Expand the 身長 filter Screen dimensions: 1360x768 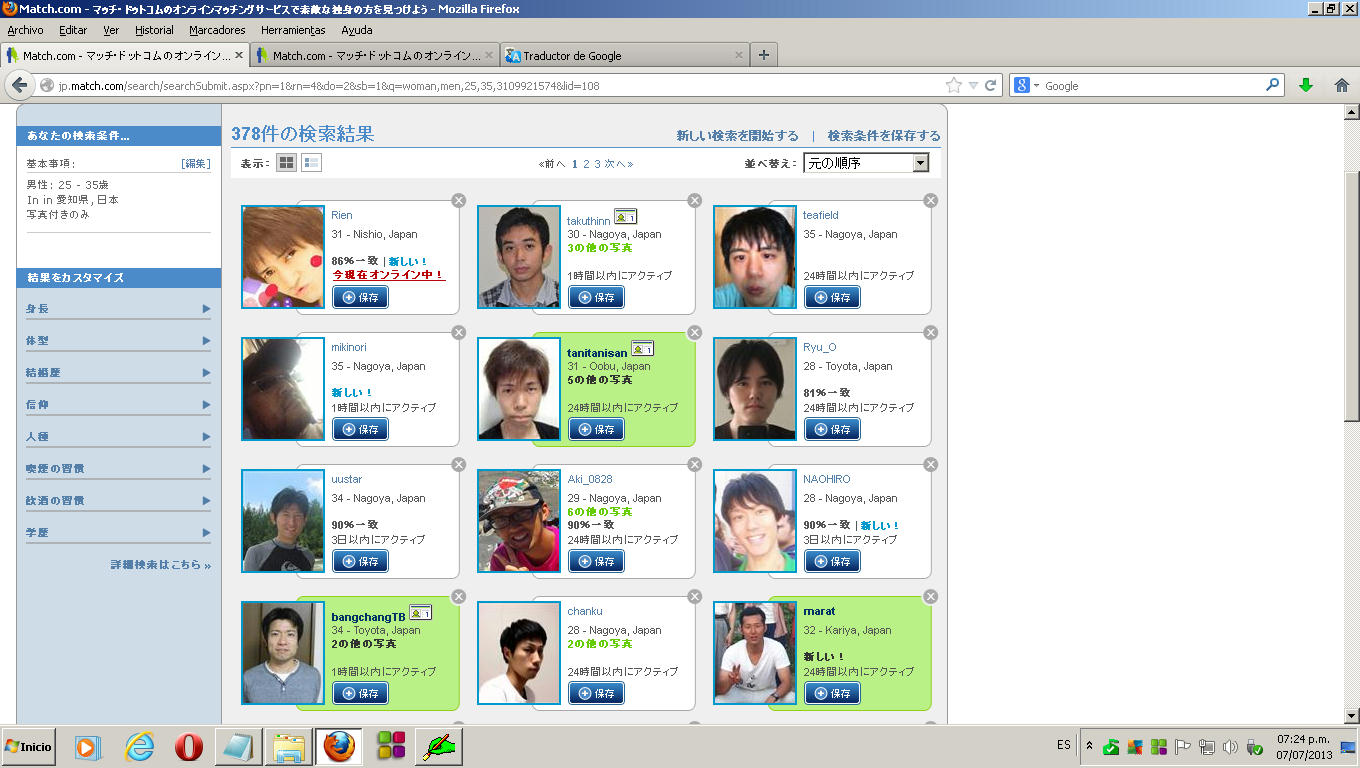[x=118, y=309]
